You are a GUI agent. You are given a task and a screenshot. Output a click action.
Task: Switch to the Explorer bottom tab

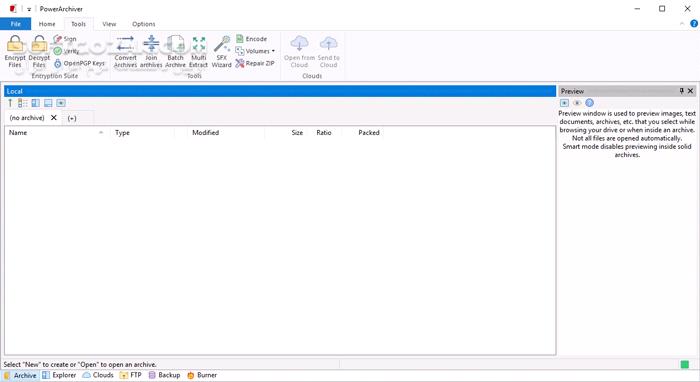tap(59, 375)
